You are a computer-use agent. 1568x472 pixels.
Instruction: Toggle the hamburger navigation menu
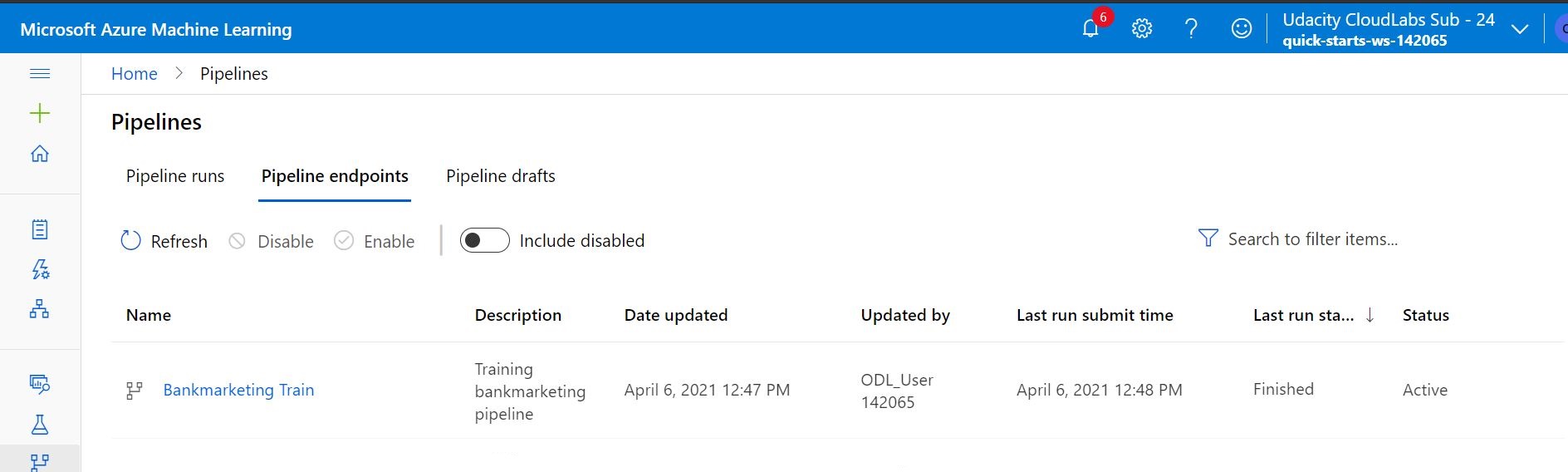(x=40, y=73)
